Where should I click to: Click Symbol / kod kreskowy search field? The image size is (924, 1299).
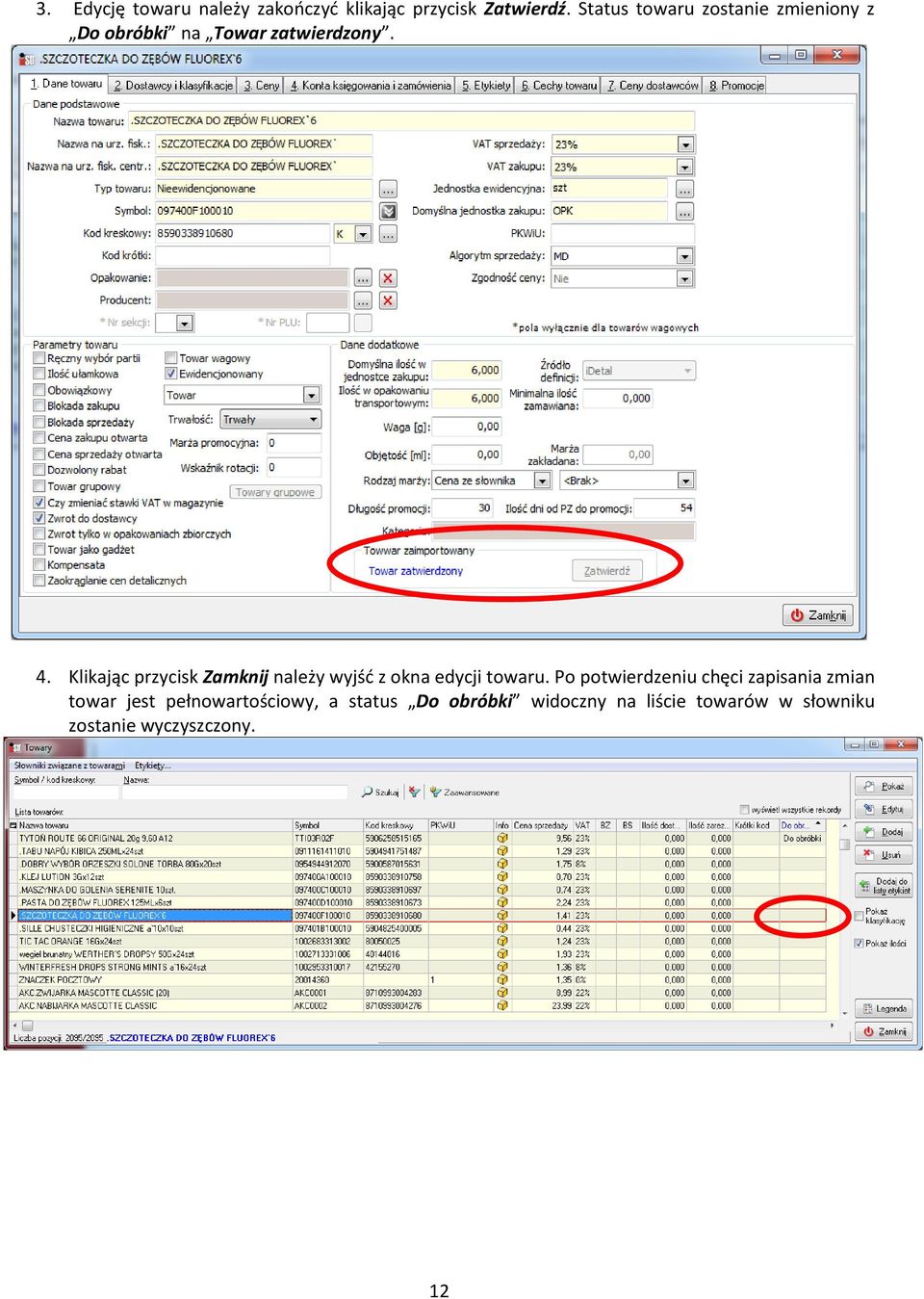pos(66,792)
